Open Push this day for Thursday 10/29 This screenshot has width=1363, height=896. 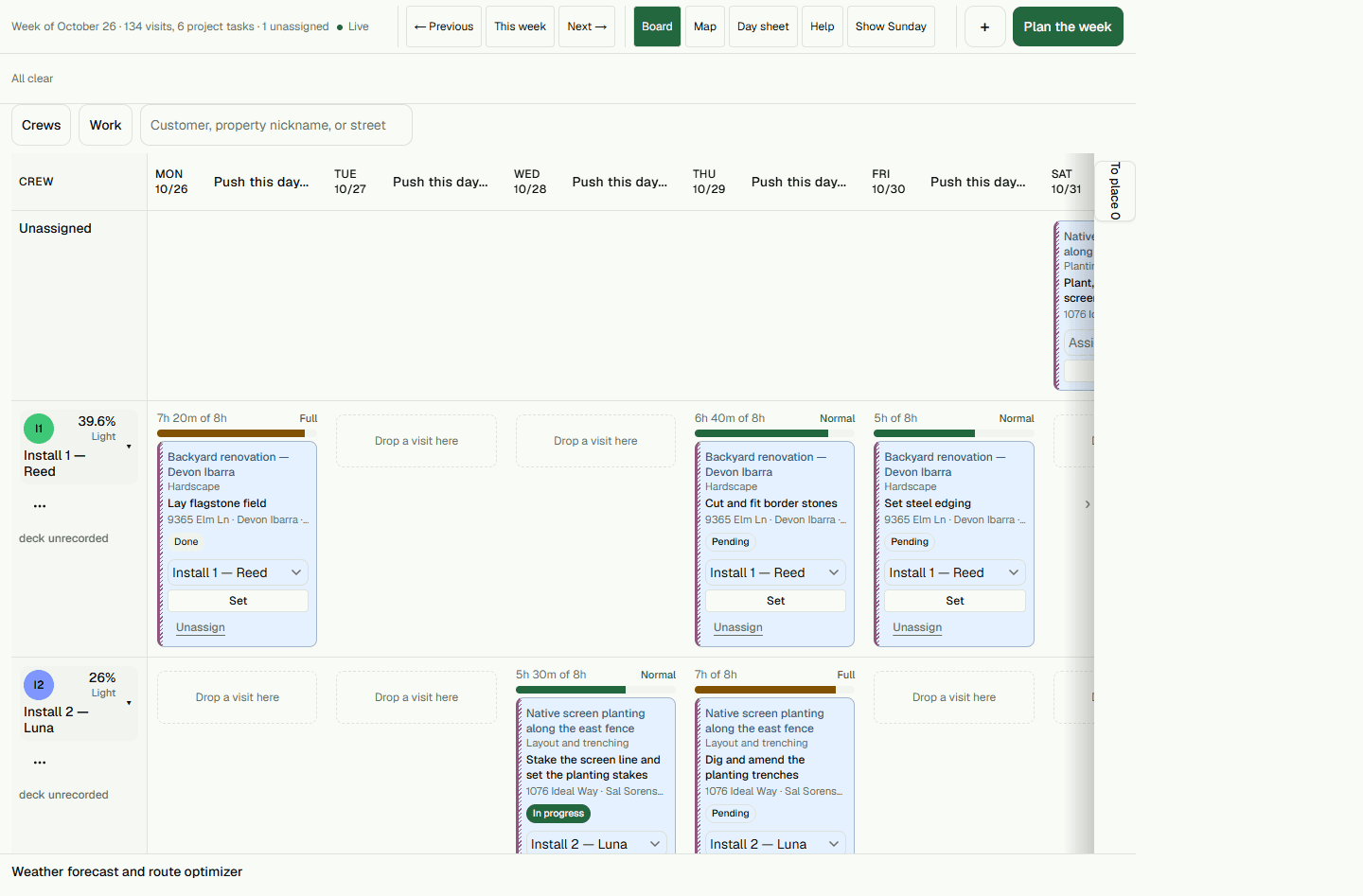click(799, 182)
